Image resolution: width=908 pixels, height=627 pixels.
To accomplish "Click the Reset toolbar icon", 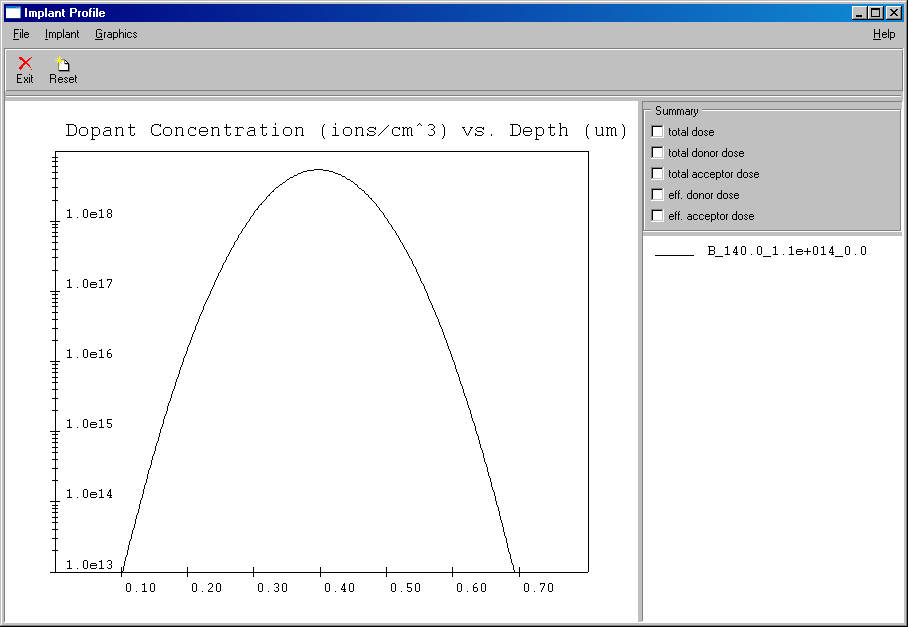I will coord(63,63).
